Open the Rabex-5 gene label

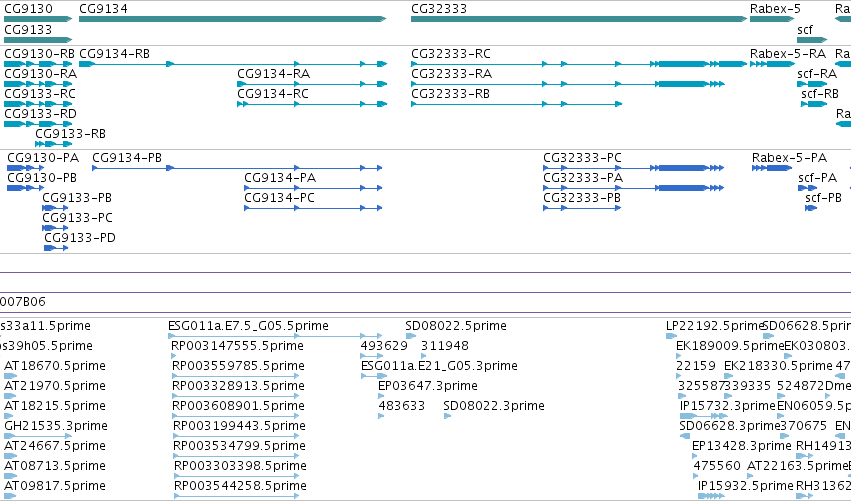pos(775,9)
